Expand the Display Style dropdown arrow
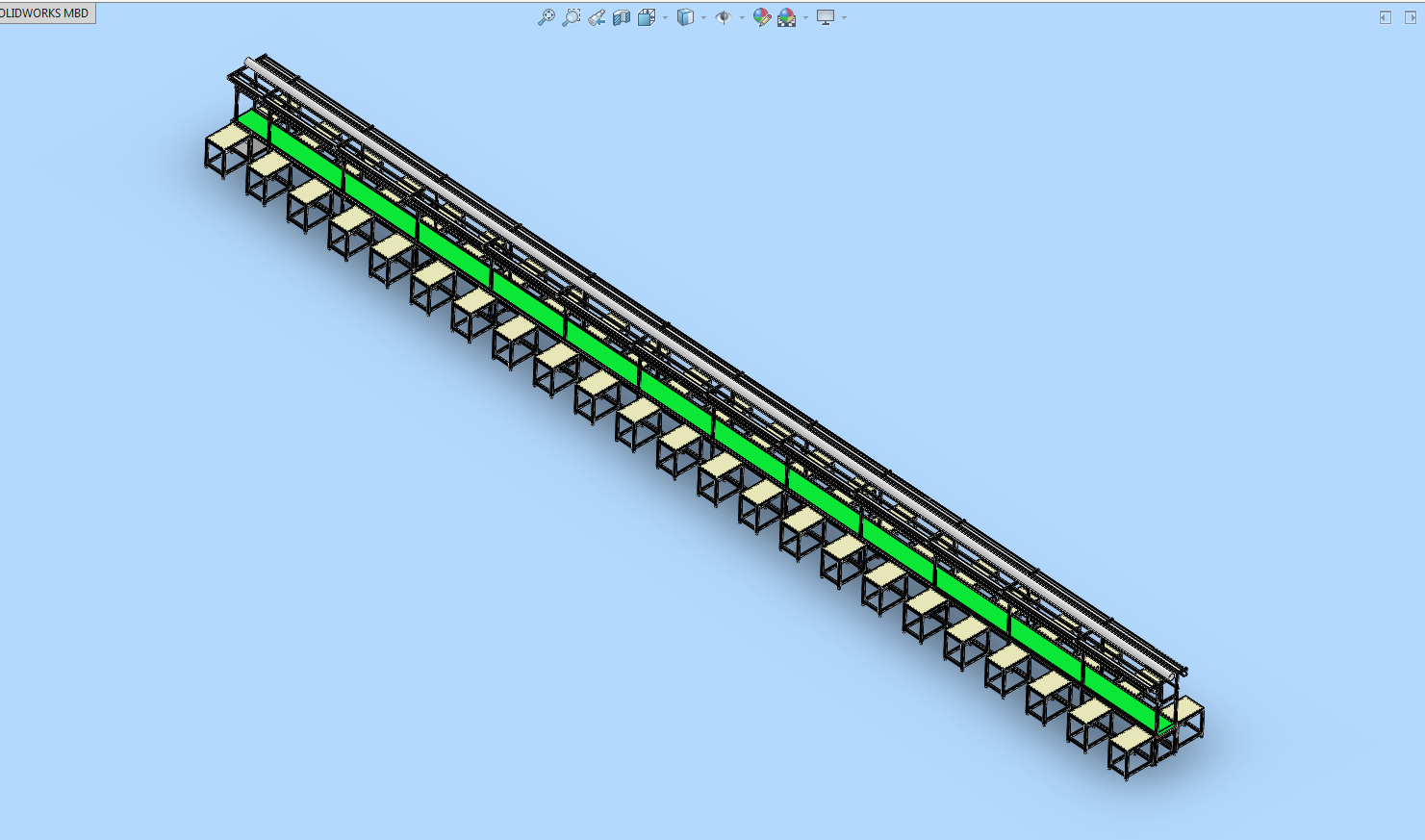This screenshot has height=840, width=1425. point(703,17)
